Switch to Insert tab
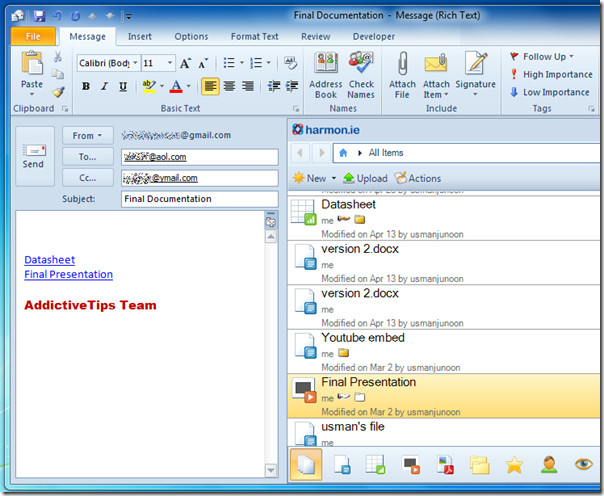The height and width of the screenshot is (496, 604). (139, 37)
